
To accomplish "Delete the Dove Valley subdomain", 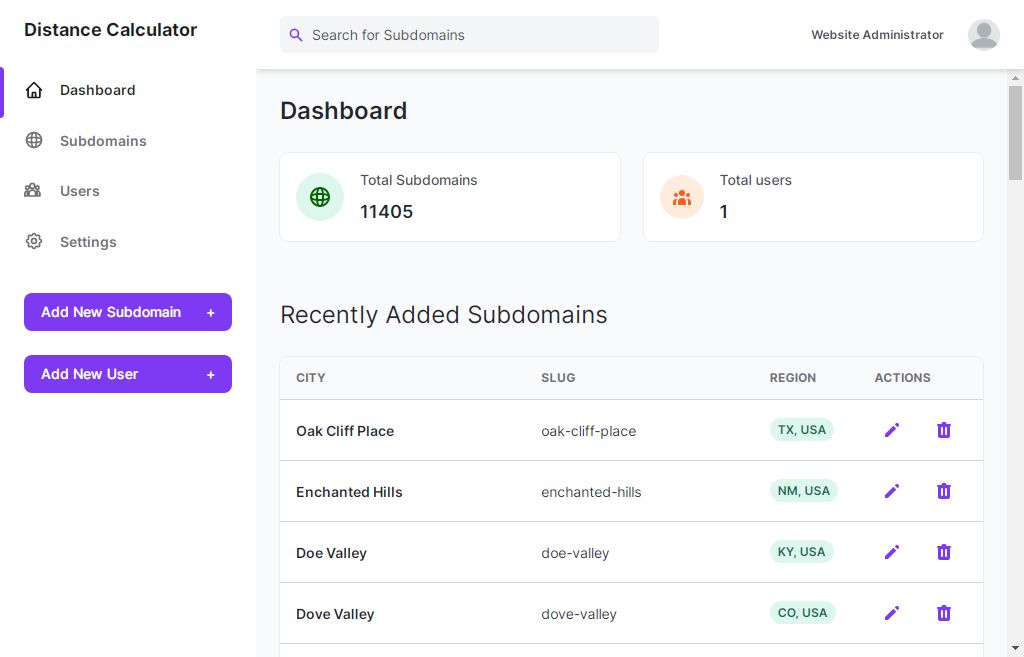I will point(943,613).
